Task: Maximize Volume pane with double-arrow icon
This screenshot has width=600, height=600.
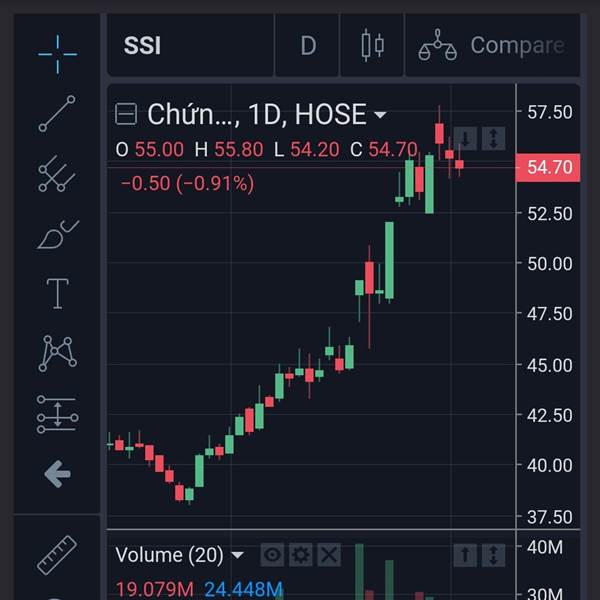Action: [x=493, y=554]
